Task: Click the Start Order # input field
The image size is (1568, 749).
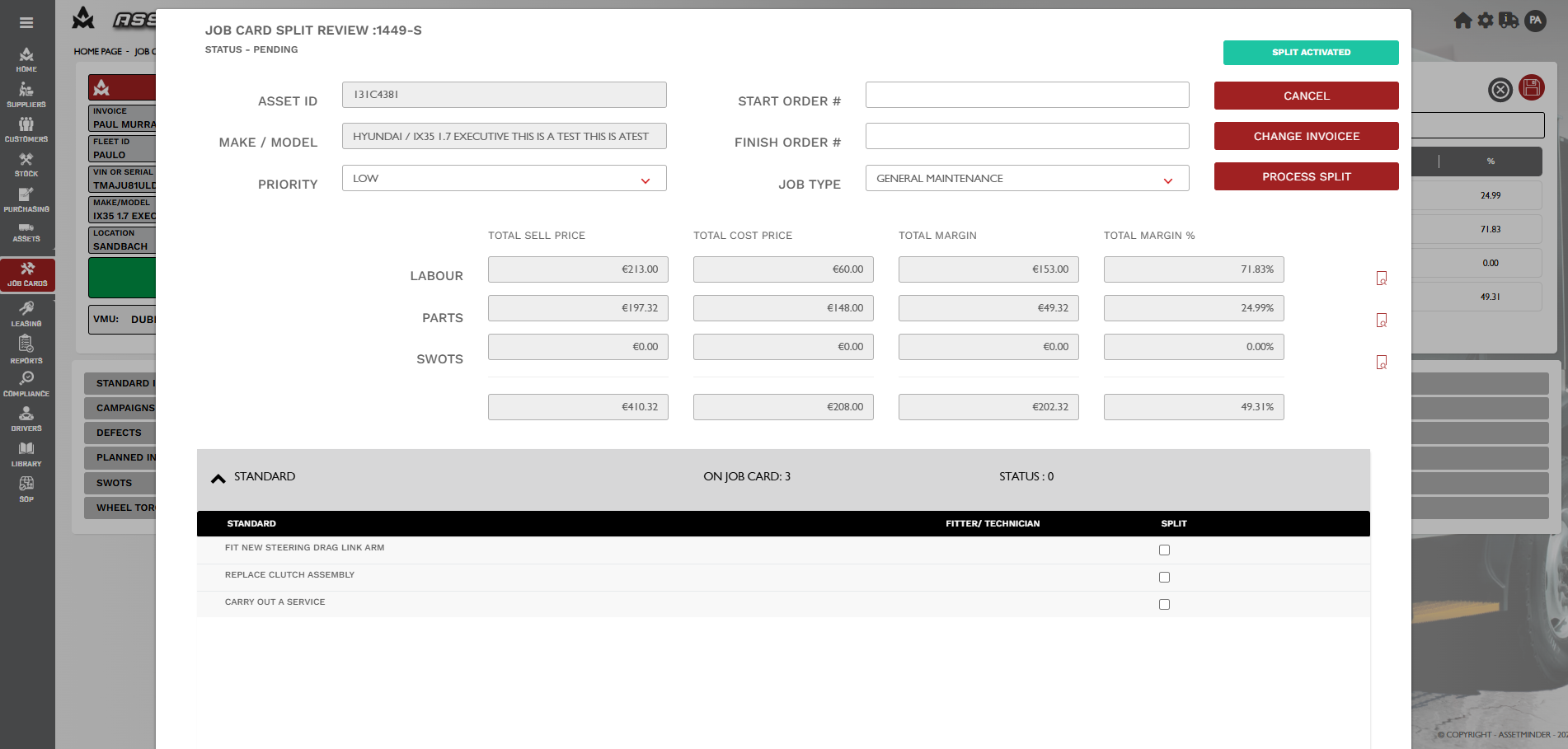Action: 1027,95
